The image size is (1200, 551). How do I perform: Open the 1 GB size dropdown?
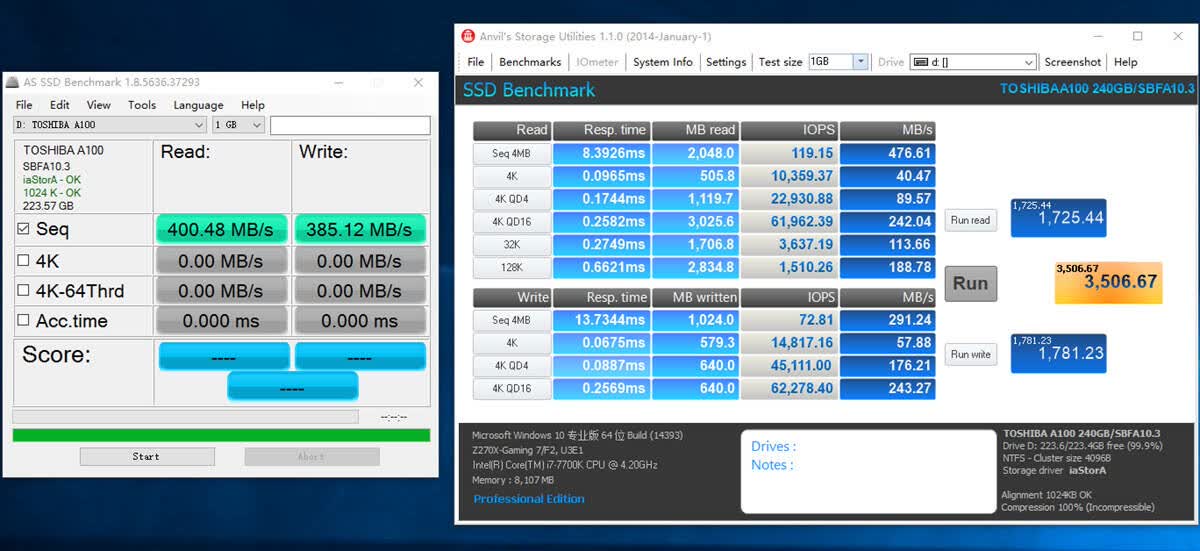(238, 125)
